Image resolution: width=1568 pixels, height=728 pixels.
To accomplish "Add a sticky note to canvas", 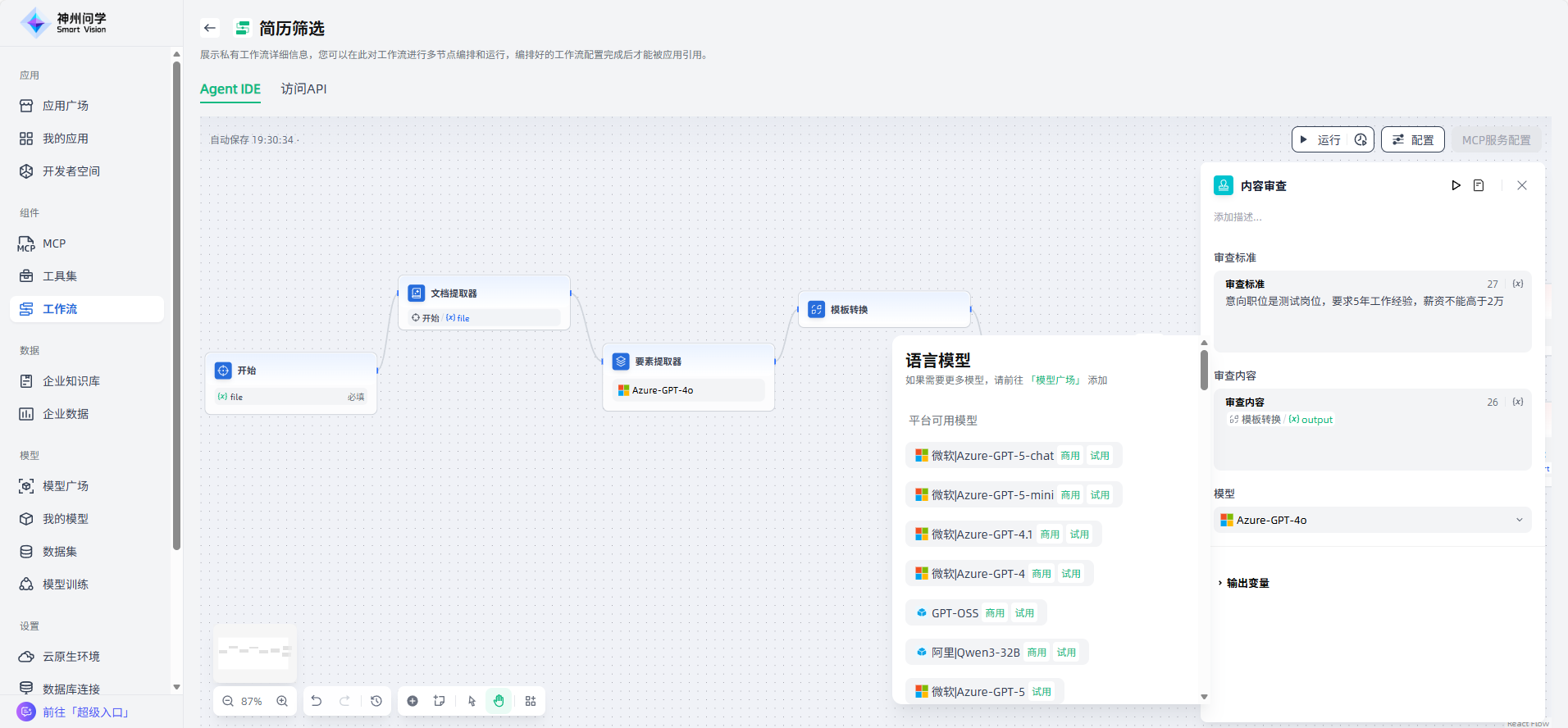I will point(440,701).
